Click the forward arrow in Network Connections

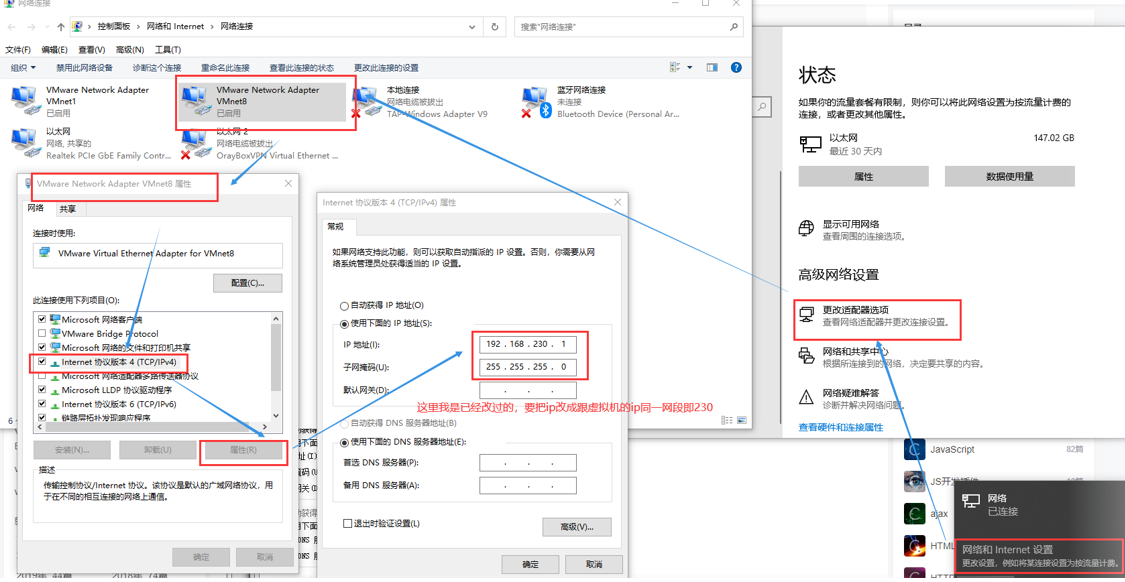33,27
